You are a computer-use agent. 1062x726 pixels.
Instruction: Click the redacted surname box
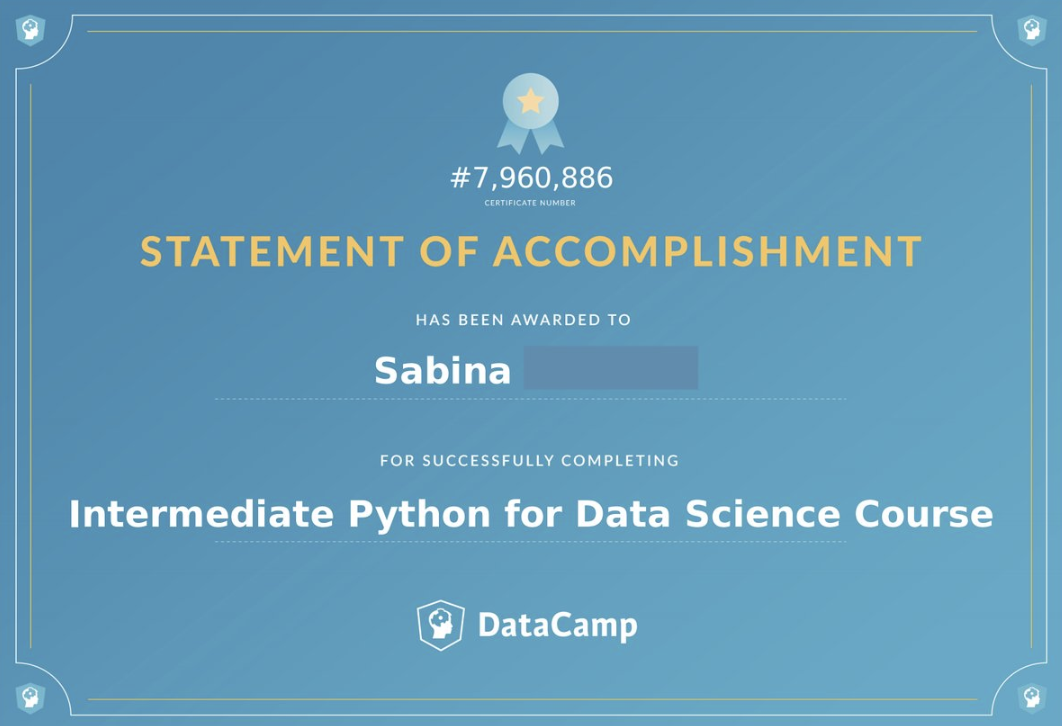click(611, 368)
